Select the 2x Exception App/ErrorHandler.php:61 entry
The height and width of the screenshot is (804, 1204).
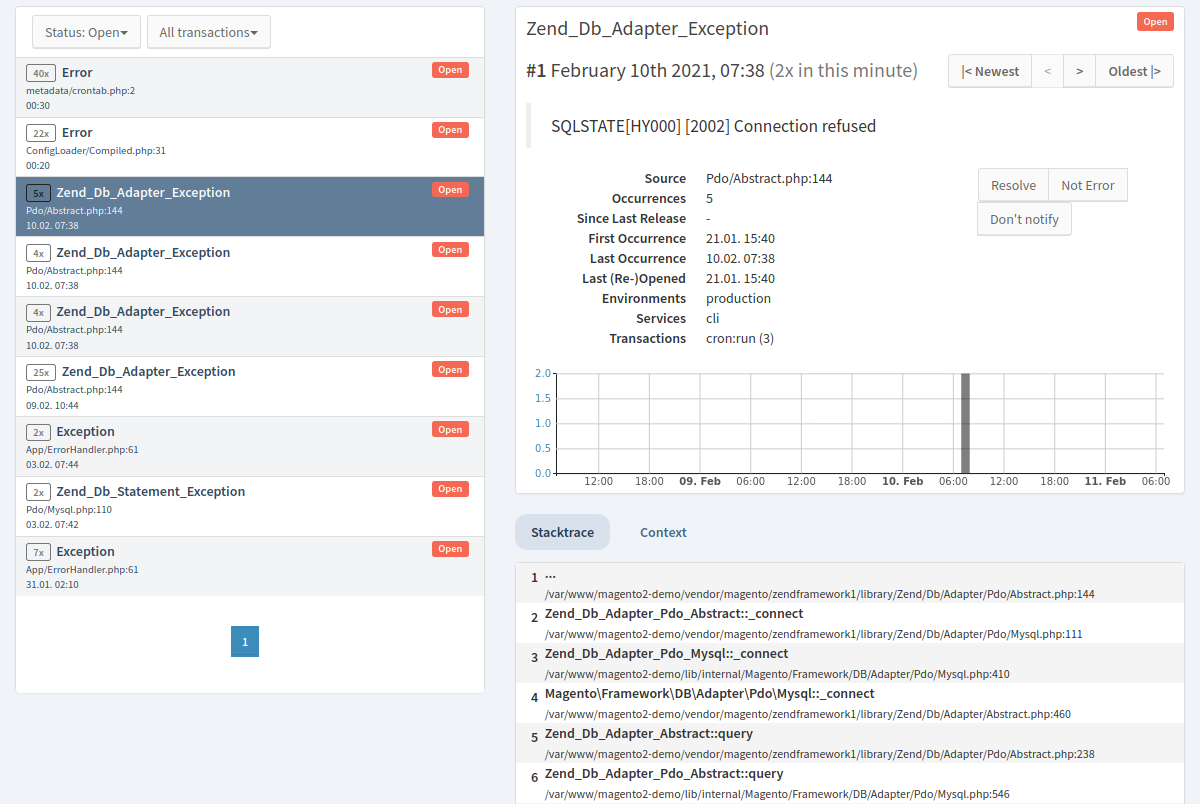(x=250, y=447)
